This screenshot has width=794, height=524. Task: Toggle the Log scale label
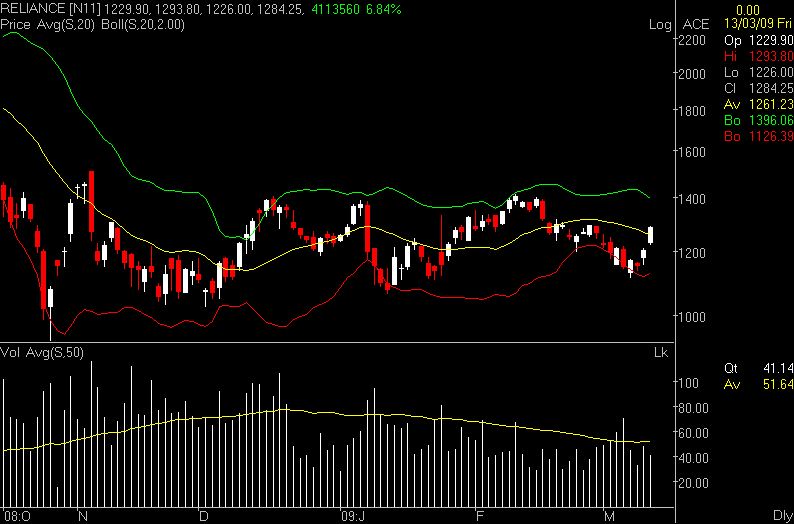(x=660, y=24)
